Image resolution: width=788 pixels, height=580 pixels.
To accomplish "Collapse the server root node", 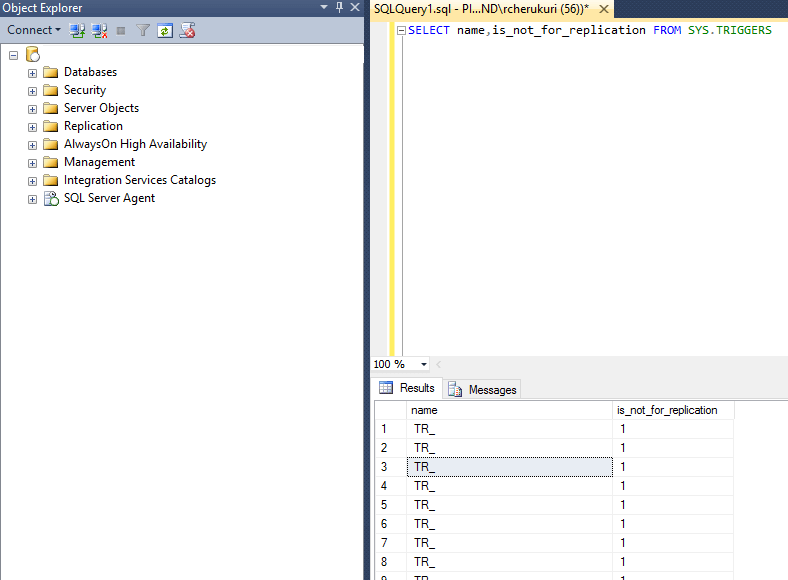I will [14, 55].
